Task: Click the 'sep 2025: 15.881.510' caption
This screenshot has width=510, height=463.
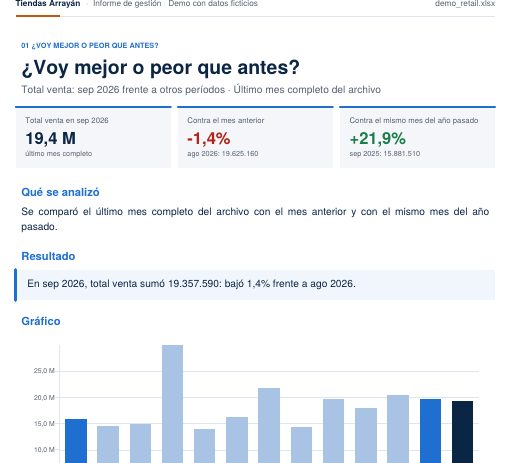Action: pyautogui.click(x=385, y=154)
